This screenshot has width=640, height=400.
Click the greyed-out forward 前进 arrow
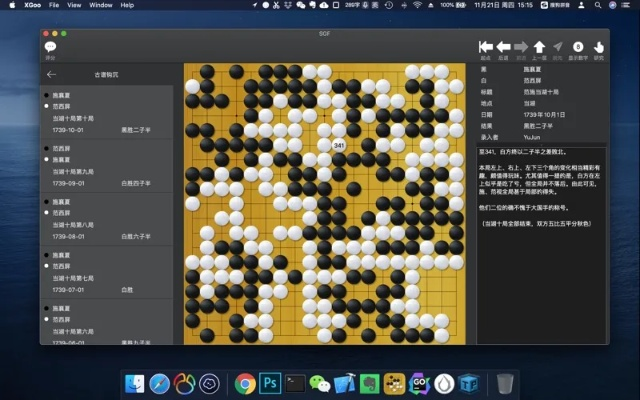coord(521,47)
